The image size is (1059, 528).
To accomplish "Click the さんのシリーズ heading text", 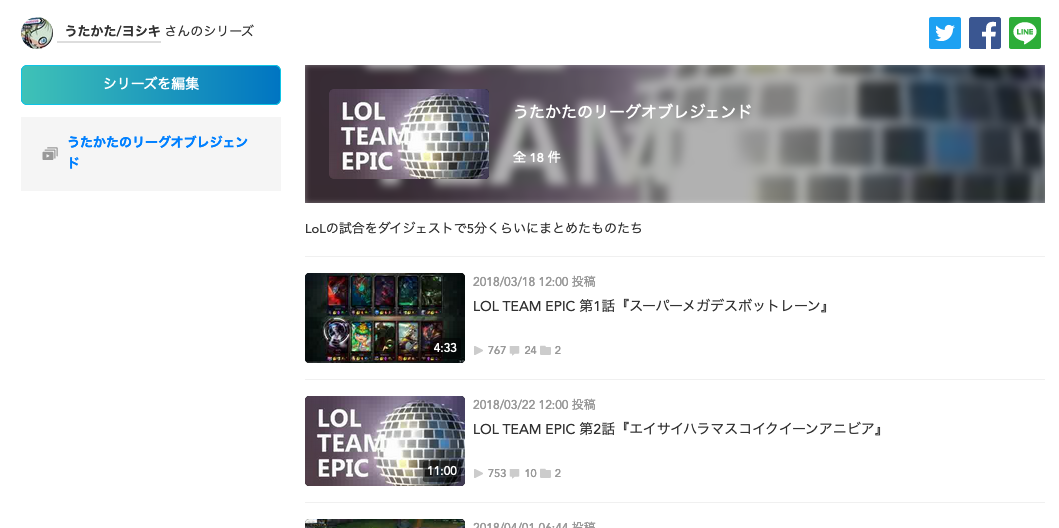I will 209,31.
